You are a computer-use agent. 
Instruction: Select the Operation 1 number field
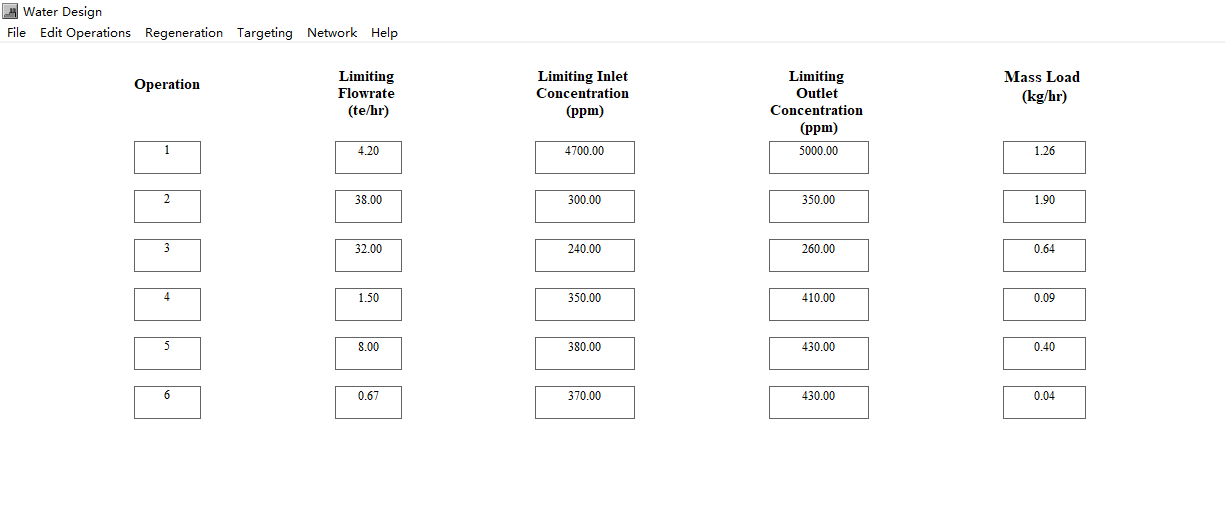coord(167,157)
